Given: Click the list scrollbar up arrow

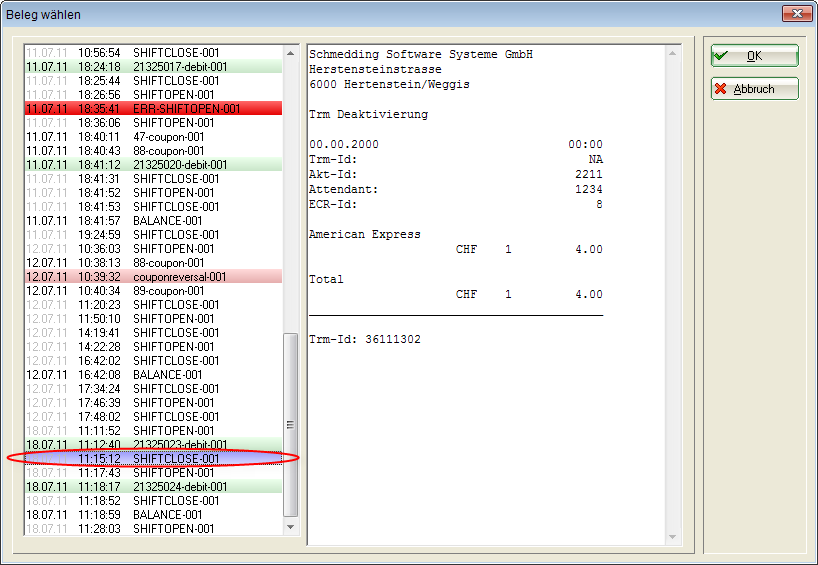Looking at the screenshot, I should (x=291, y=51).
